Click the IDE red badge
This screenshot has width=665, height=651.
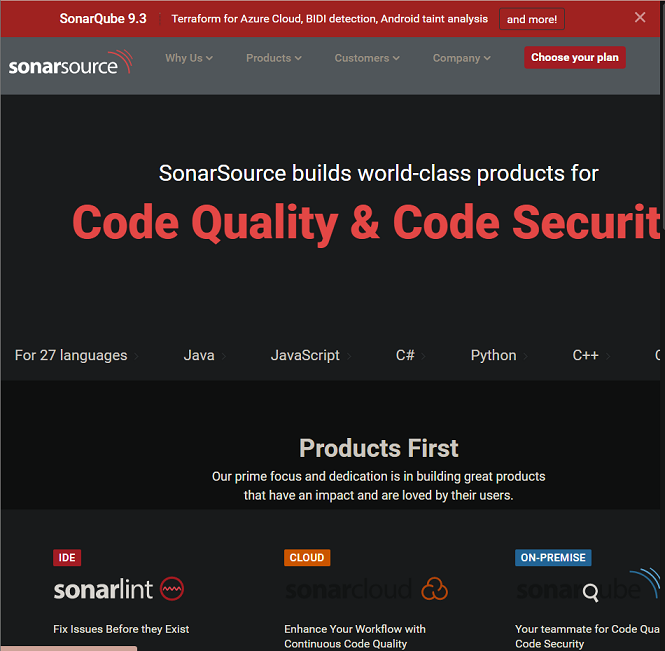pos(67,557)
